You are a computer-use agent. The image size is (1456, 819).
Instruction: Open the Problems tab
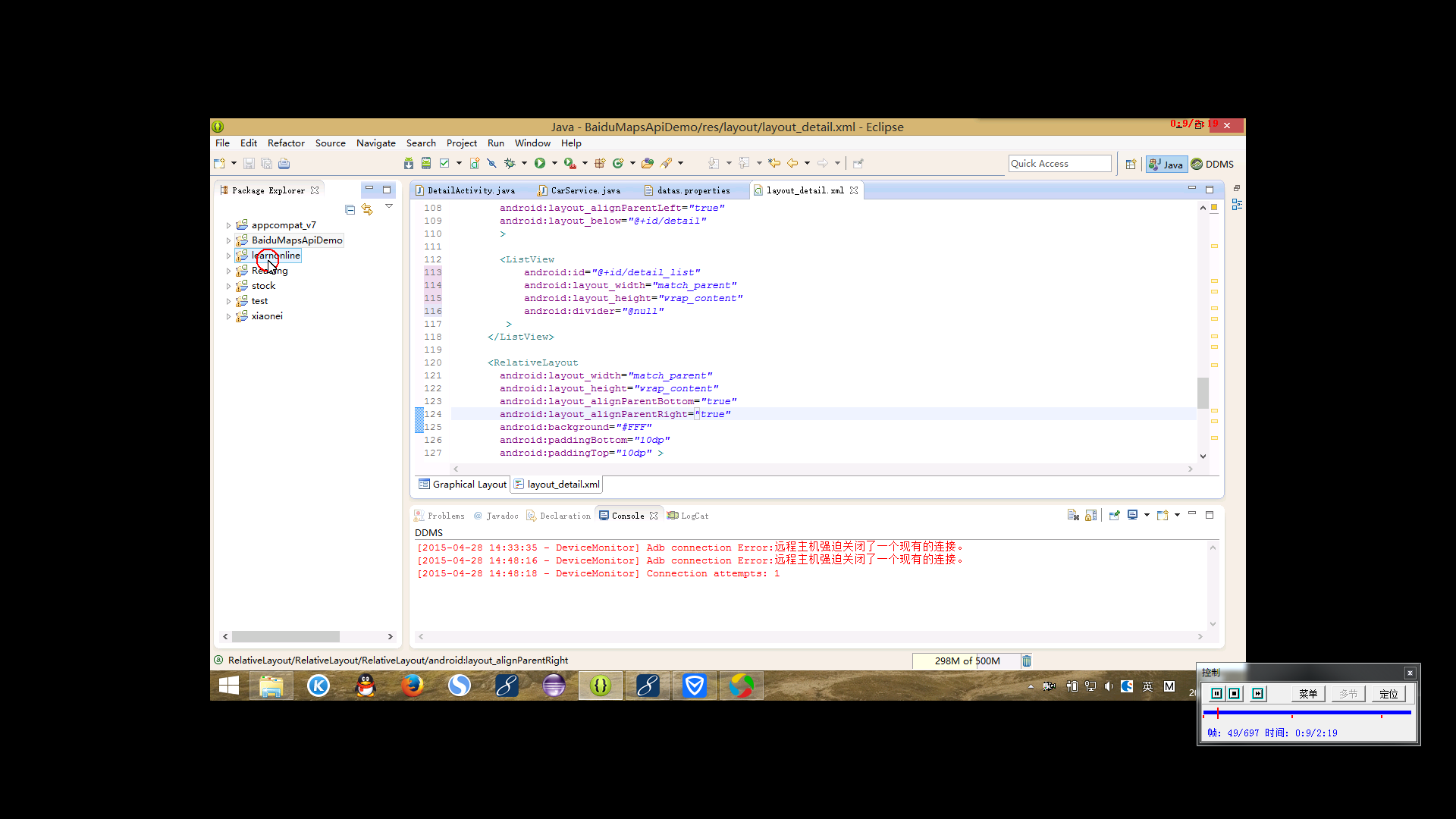point(440,516)
